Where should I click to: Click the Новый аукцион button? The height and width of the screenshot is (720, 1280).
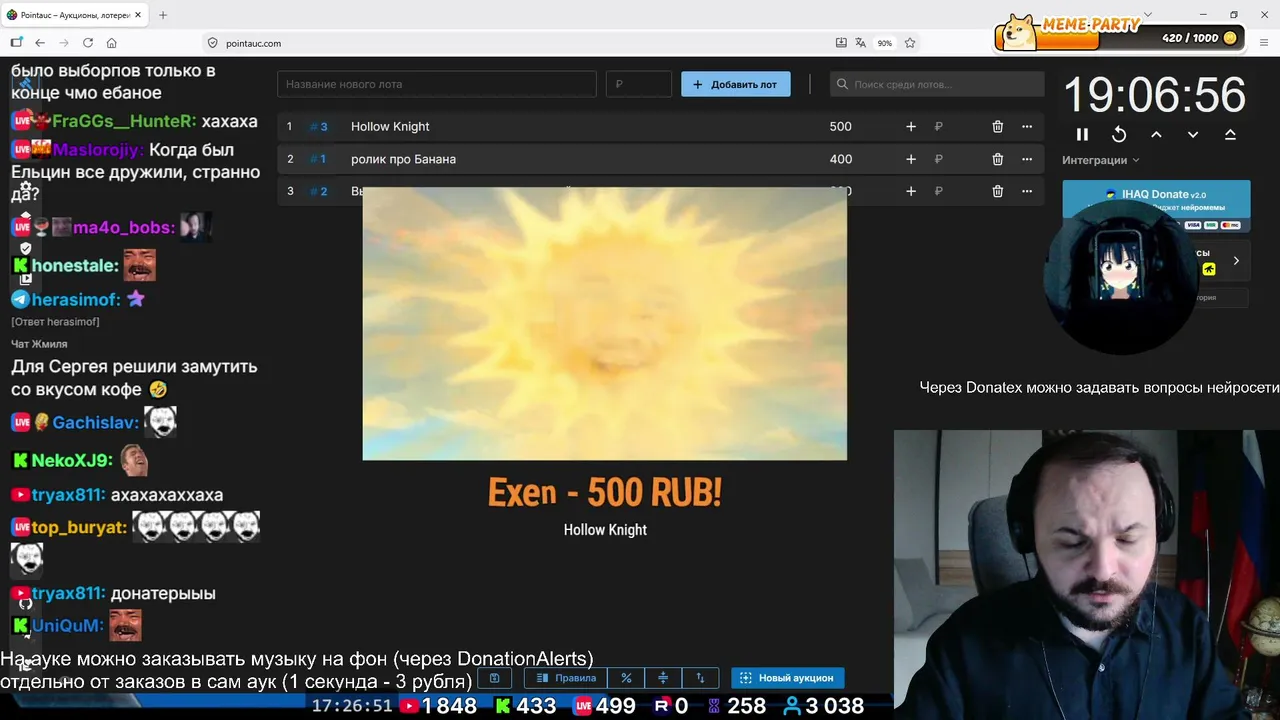coord(788,678)
